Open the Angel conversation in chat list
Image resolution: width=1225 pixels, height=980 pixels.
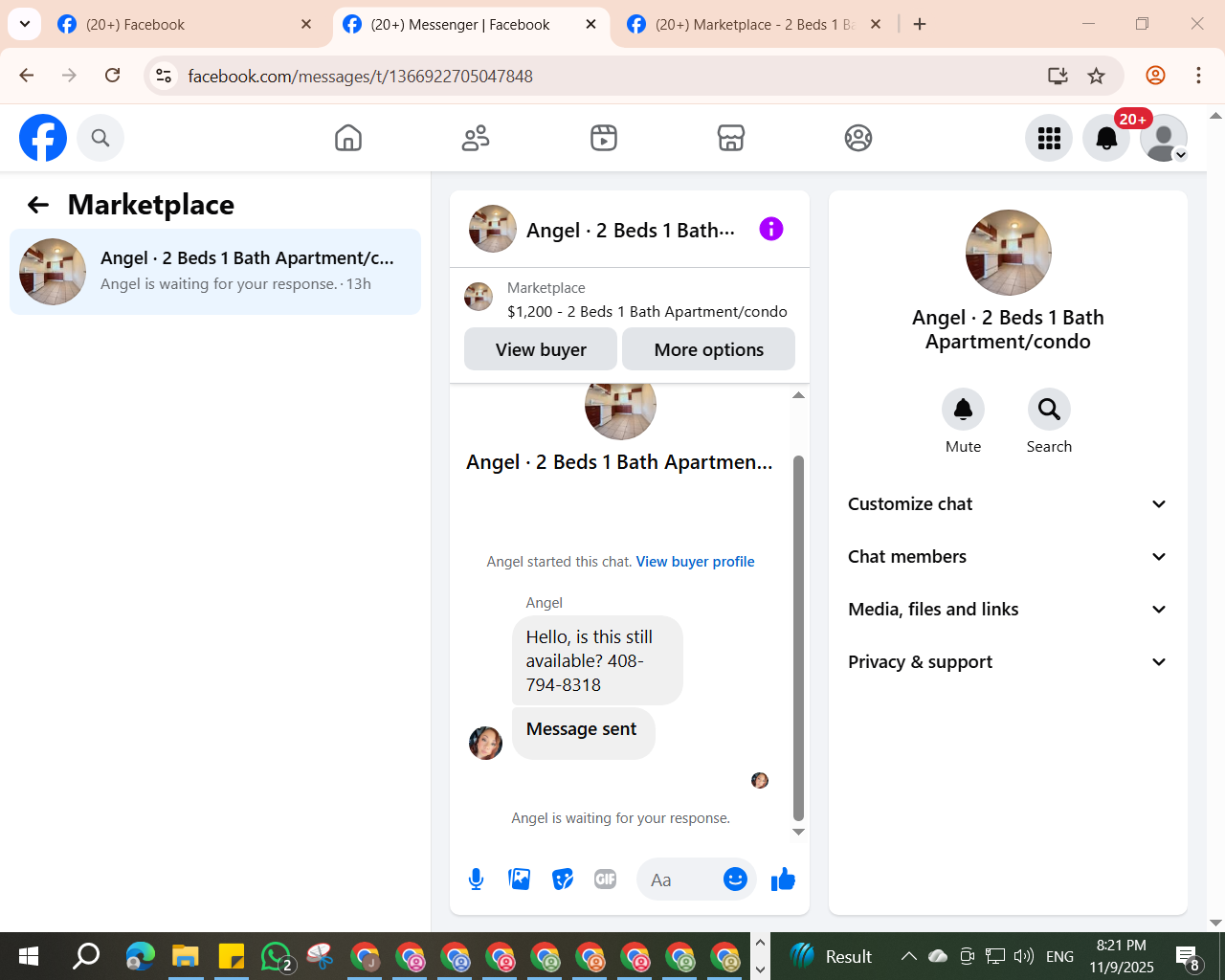(x=215, y=272)
